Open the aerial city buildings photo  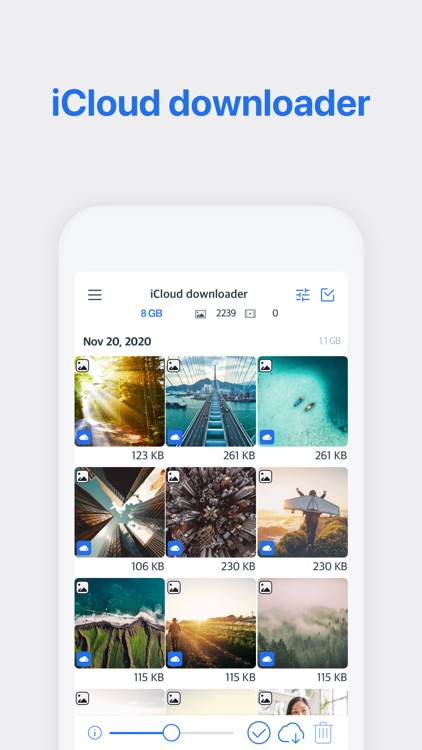click(211, 512)
